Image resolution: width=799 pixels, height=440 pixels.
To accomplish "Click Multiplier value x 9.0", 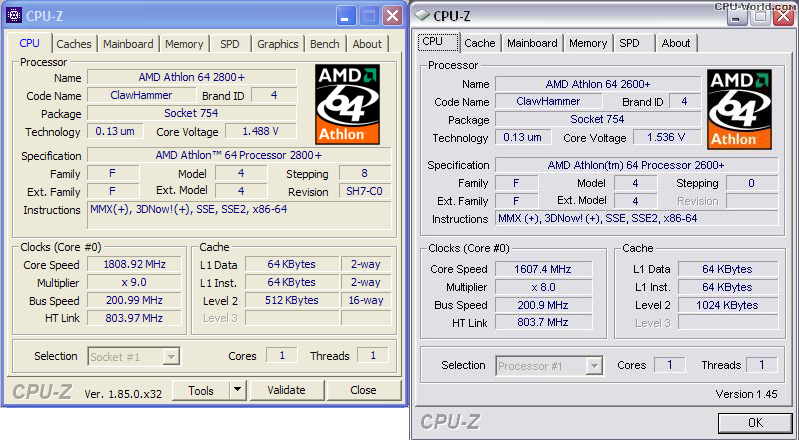I will click(x=135, y=282).
